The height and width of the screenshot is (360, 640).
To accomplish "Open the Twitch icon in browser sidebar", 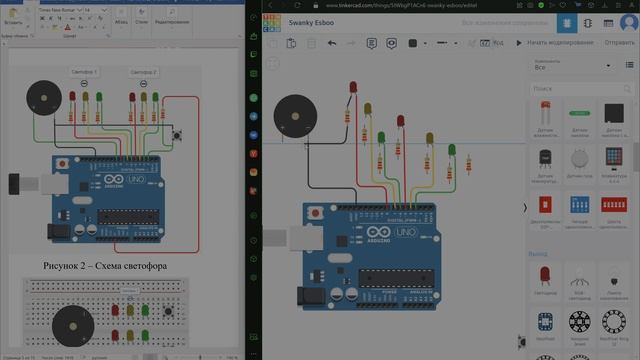I will click(x=253, y=54).
